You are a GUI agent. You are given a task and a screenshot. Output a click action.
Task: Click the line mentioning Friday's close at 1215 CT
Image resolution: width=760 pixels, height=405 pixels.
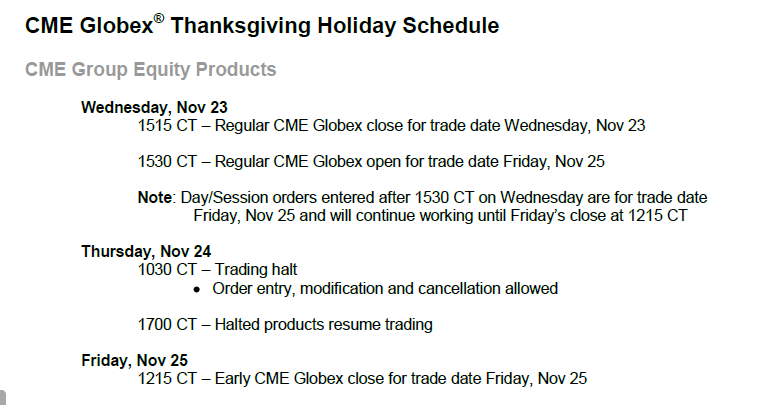440,216
